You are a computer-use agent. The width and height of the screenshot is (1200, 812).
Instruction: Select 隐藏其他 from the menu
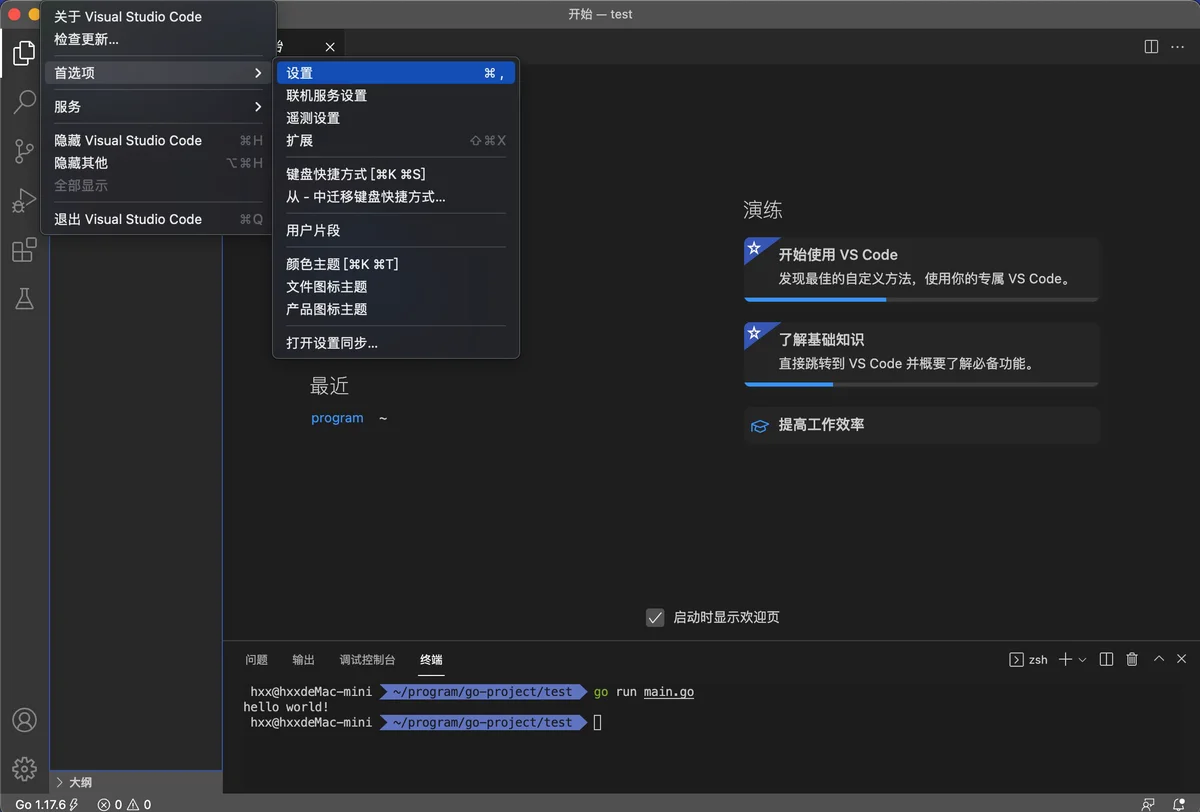tap(158, 163)
